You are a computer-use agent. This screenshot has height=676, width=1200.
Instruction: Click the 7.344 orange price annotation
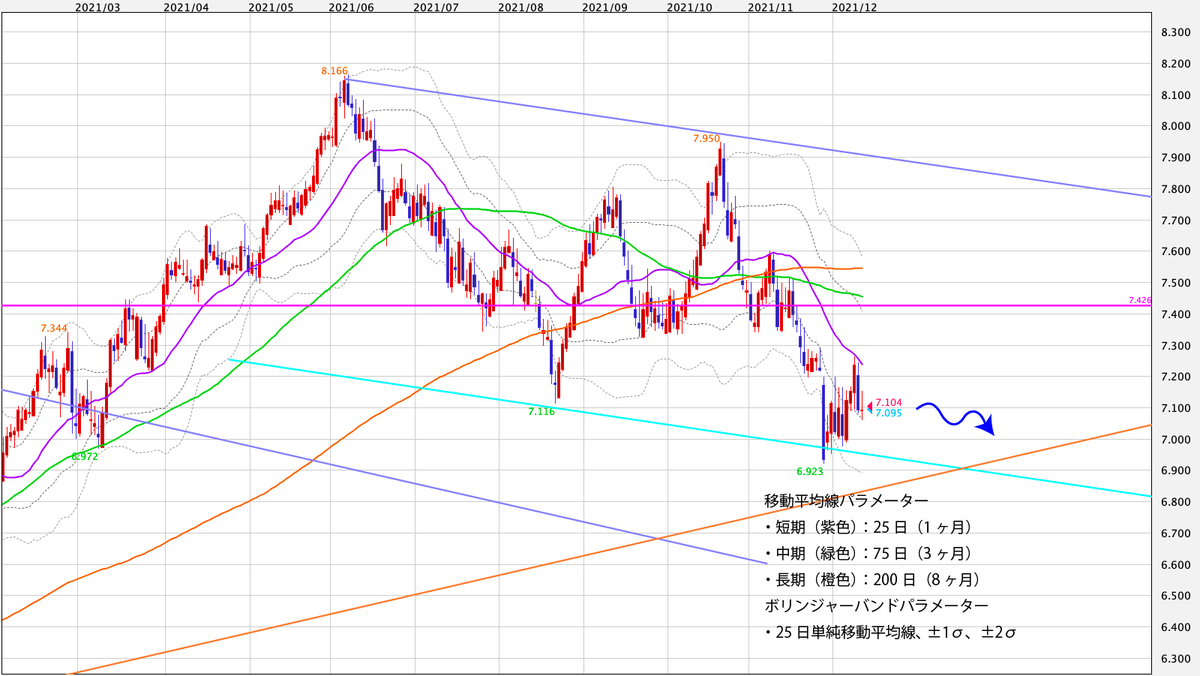tap(54, 328)
